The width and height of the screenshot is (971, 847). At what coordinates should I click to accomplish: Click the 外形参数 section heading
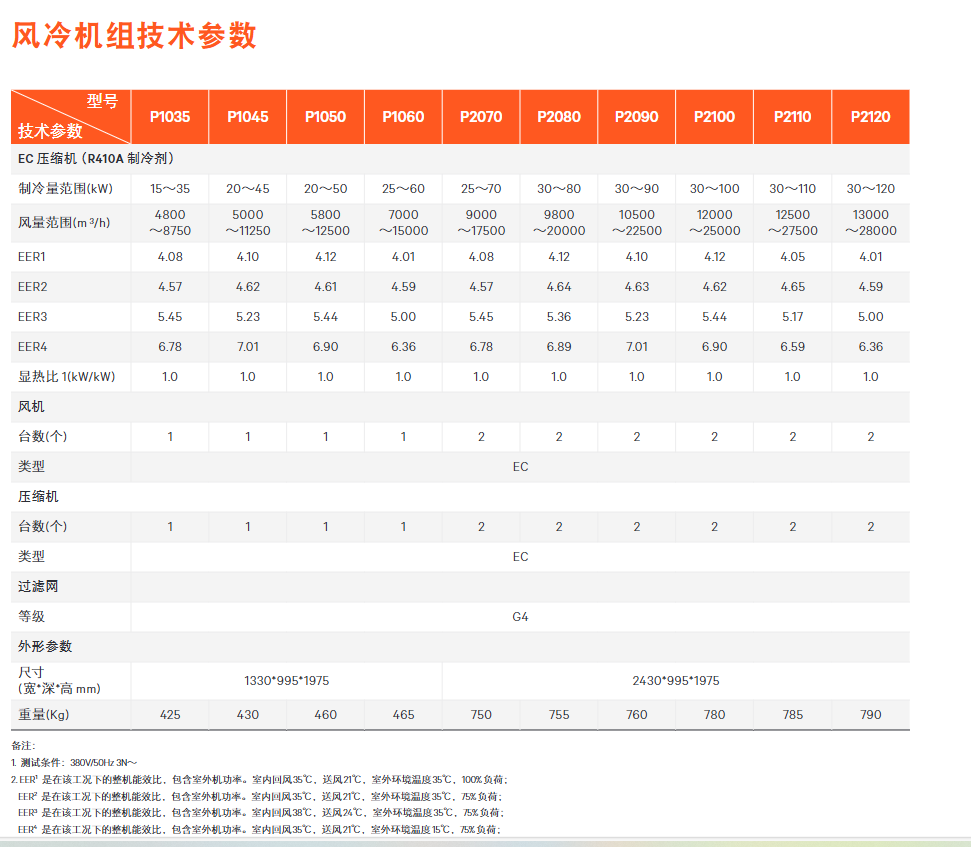45,646
